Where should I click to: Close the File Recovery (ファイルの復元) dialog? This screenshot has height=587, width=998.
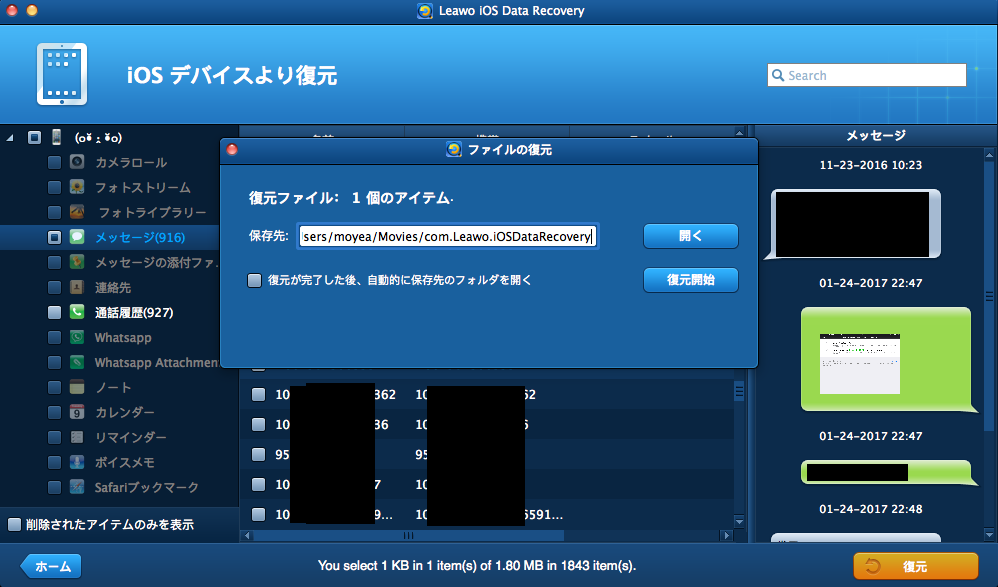(232, 150)
